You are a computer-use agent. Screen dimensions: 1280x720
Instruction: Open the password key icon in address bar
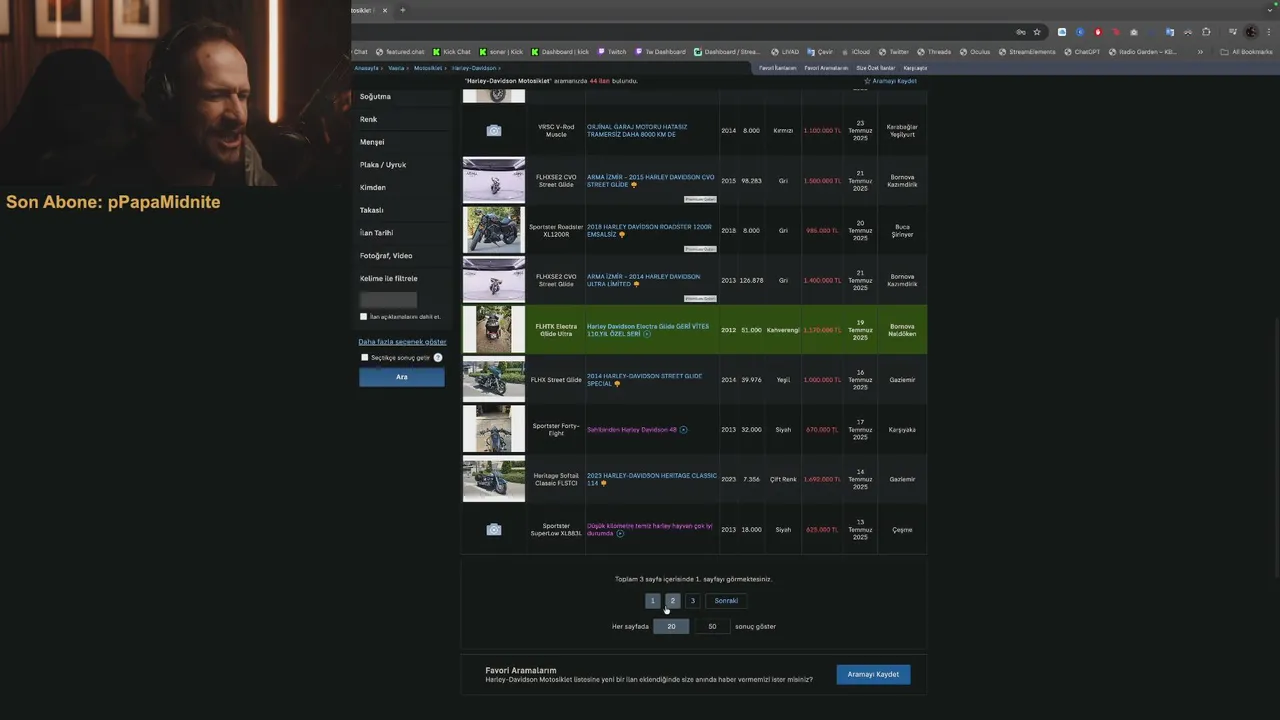point(1020,32)
